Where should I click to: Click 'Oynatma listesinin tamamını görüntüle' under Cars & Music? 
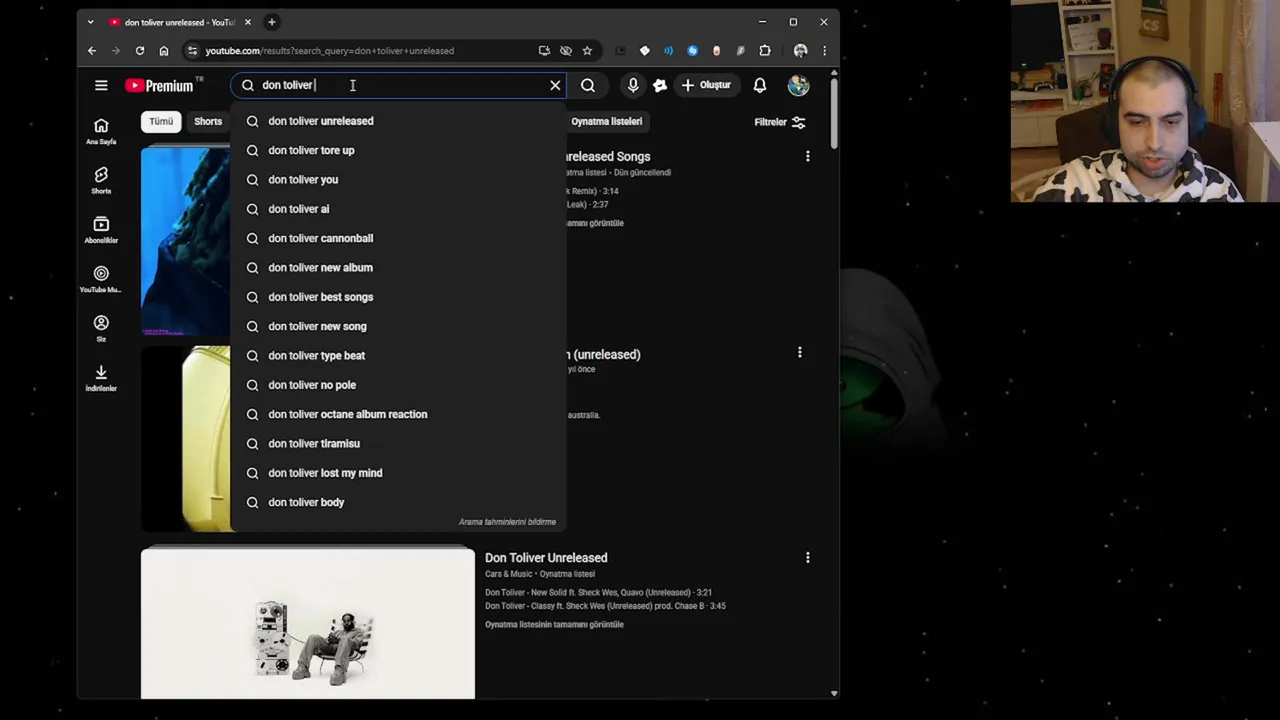click(554, 624)
